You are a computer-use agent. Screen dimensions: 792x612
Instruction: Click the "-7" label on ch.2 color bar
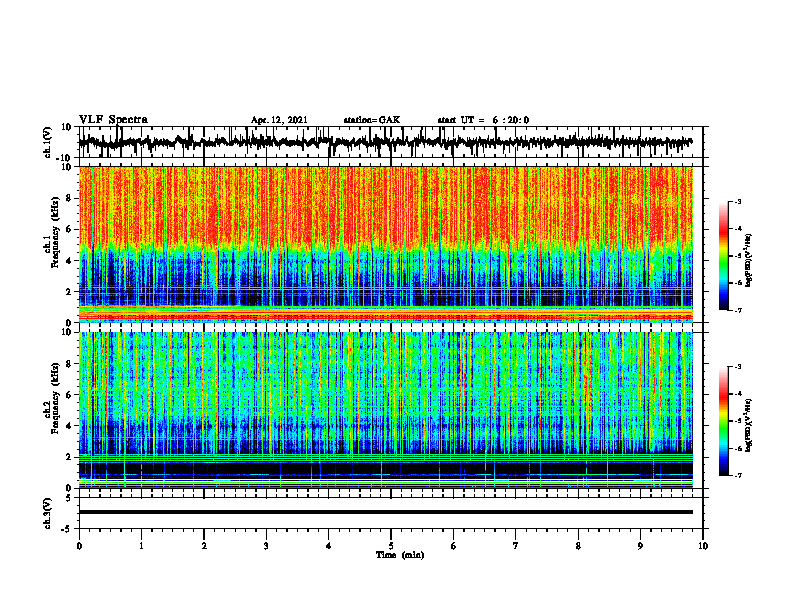[x=737, y=476]
